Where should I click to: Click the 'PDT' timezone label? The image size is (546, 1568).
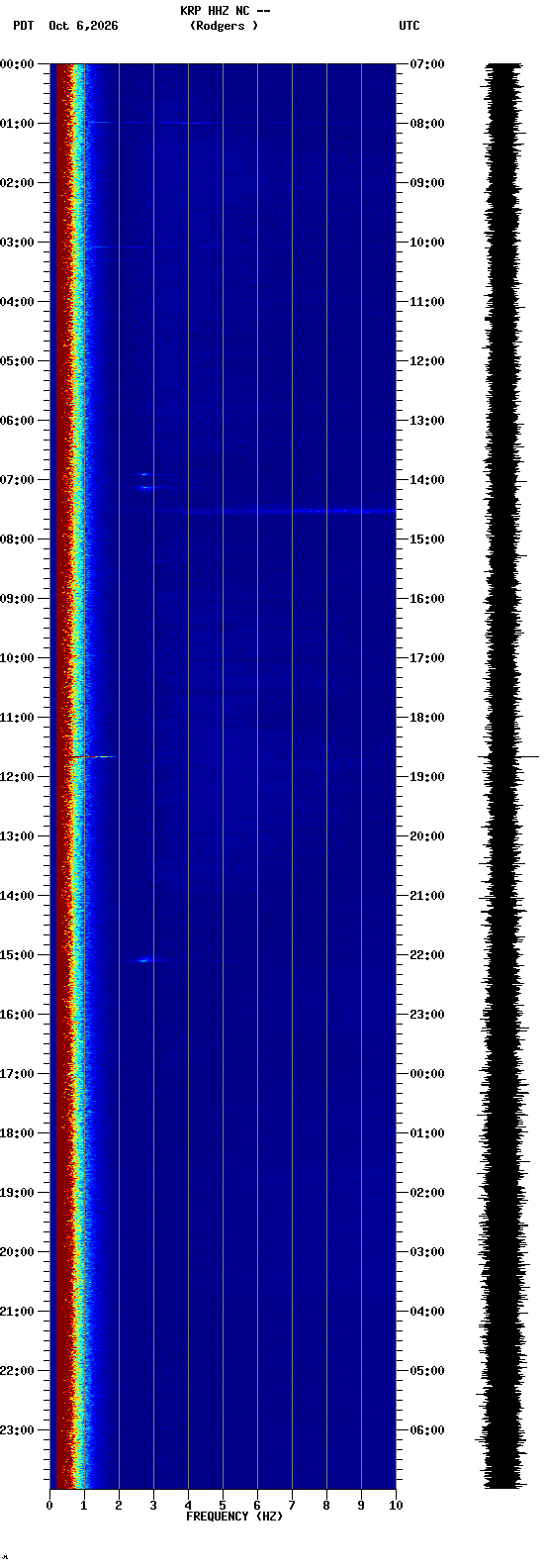[x=23, y=26]
